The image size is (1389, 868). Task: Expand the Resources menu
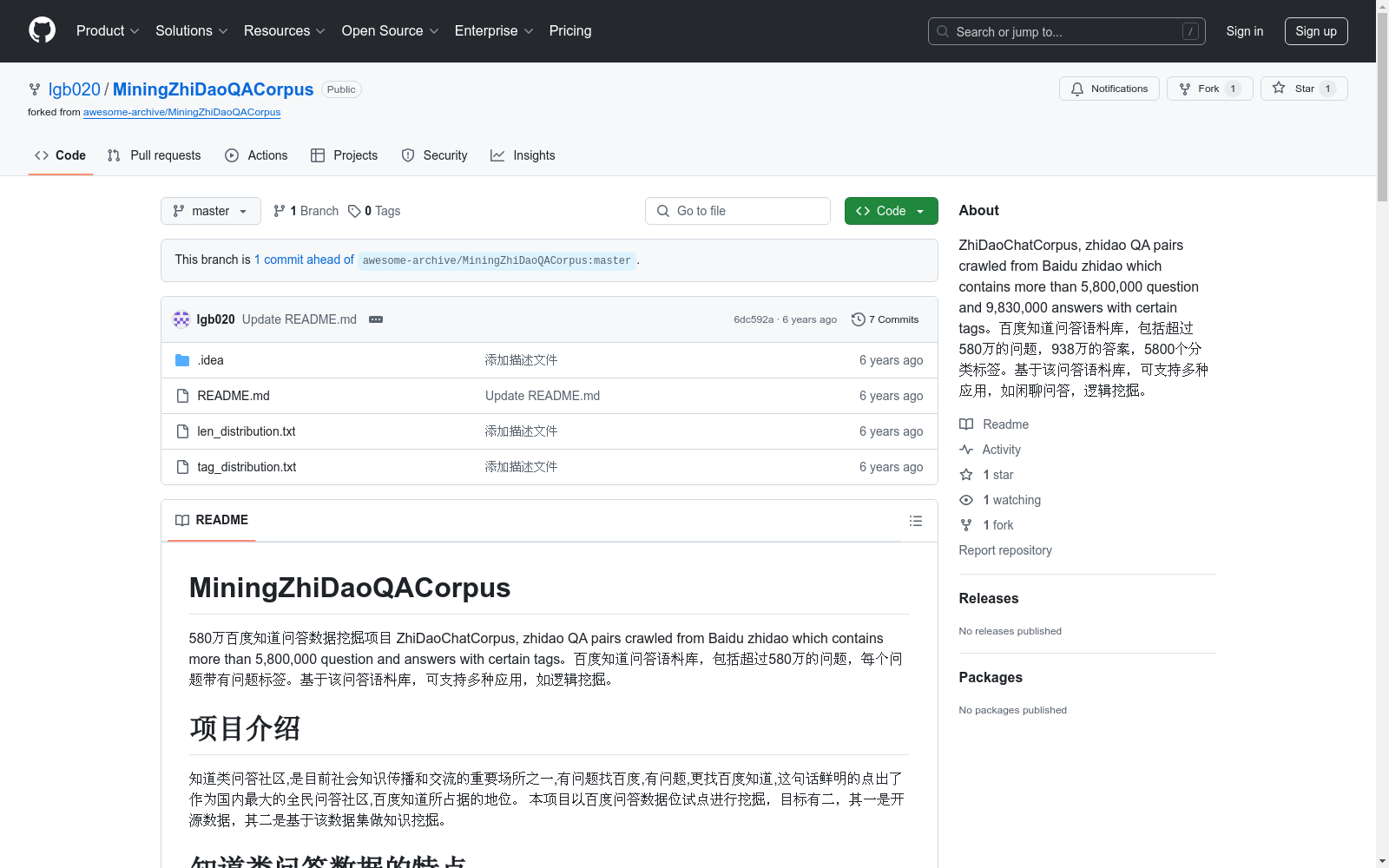(x=284, y=31)
